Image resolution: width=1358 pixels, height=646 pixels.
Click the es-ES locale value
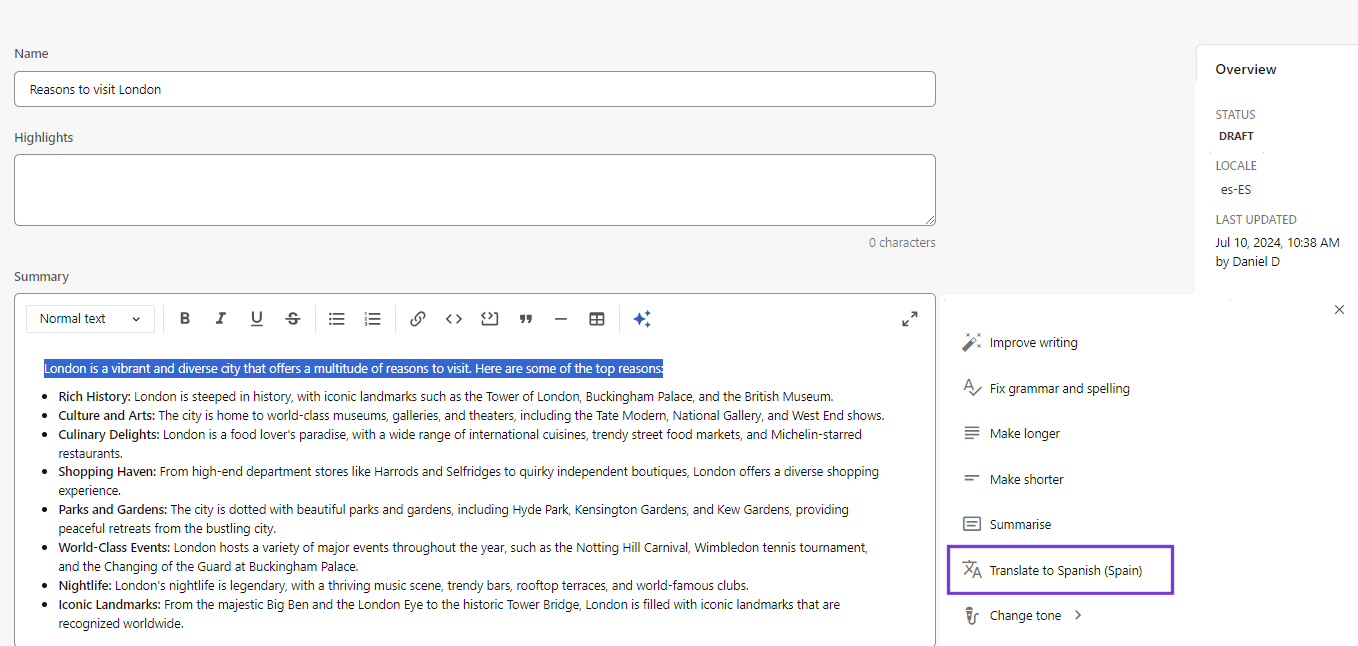pyautogui.click(x=1236, y=189)
